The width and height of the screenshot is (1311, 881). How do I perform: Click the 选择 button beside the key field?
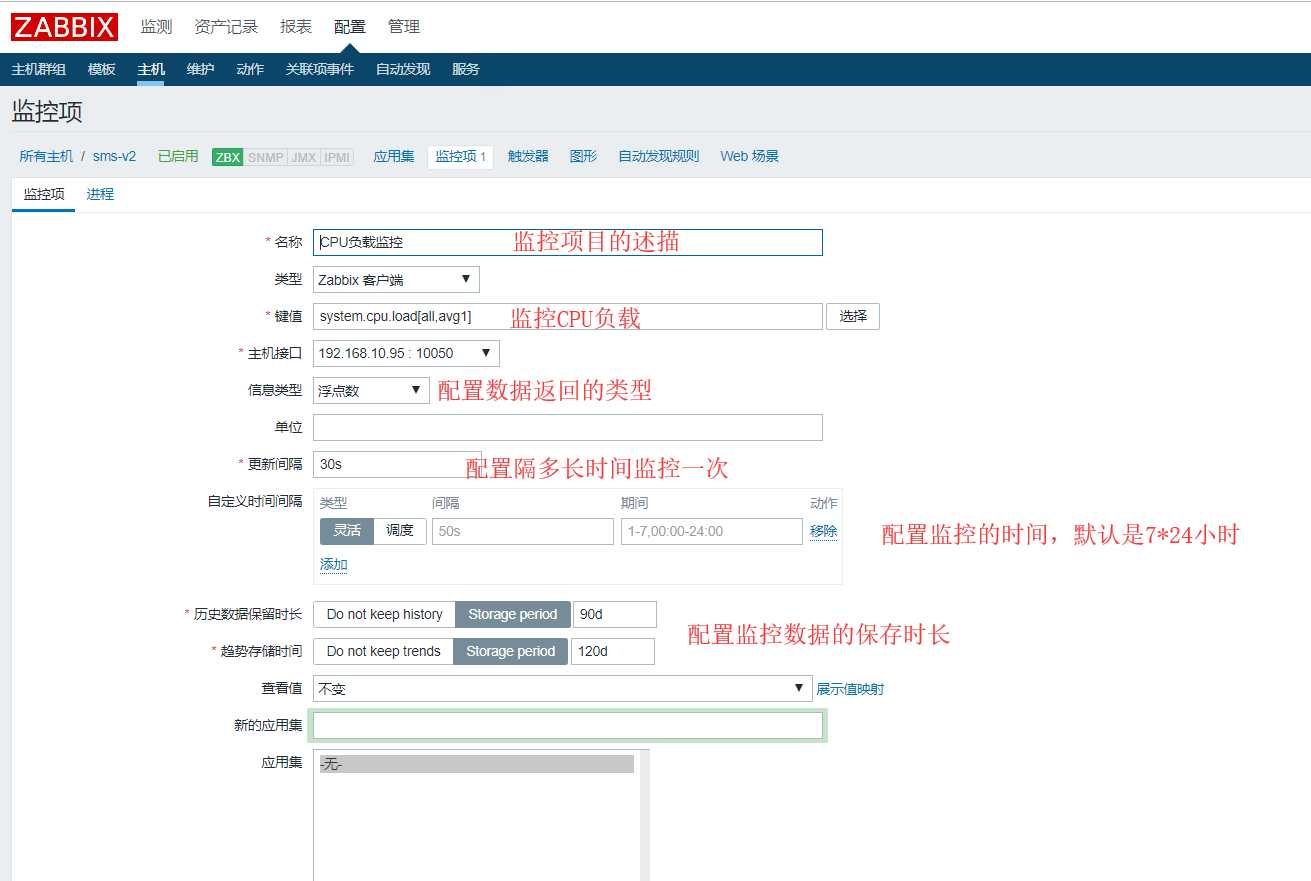pyautogui.click(x=853, y=316)
